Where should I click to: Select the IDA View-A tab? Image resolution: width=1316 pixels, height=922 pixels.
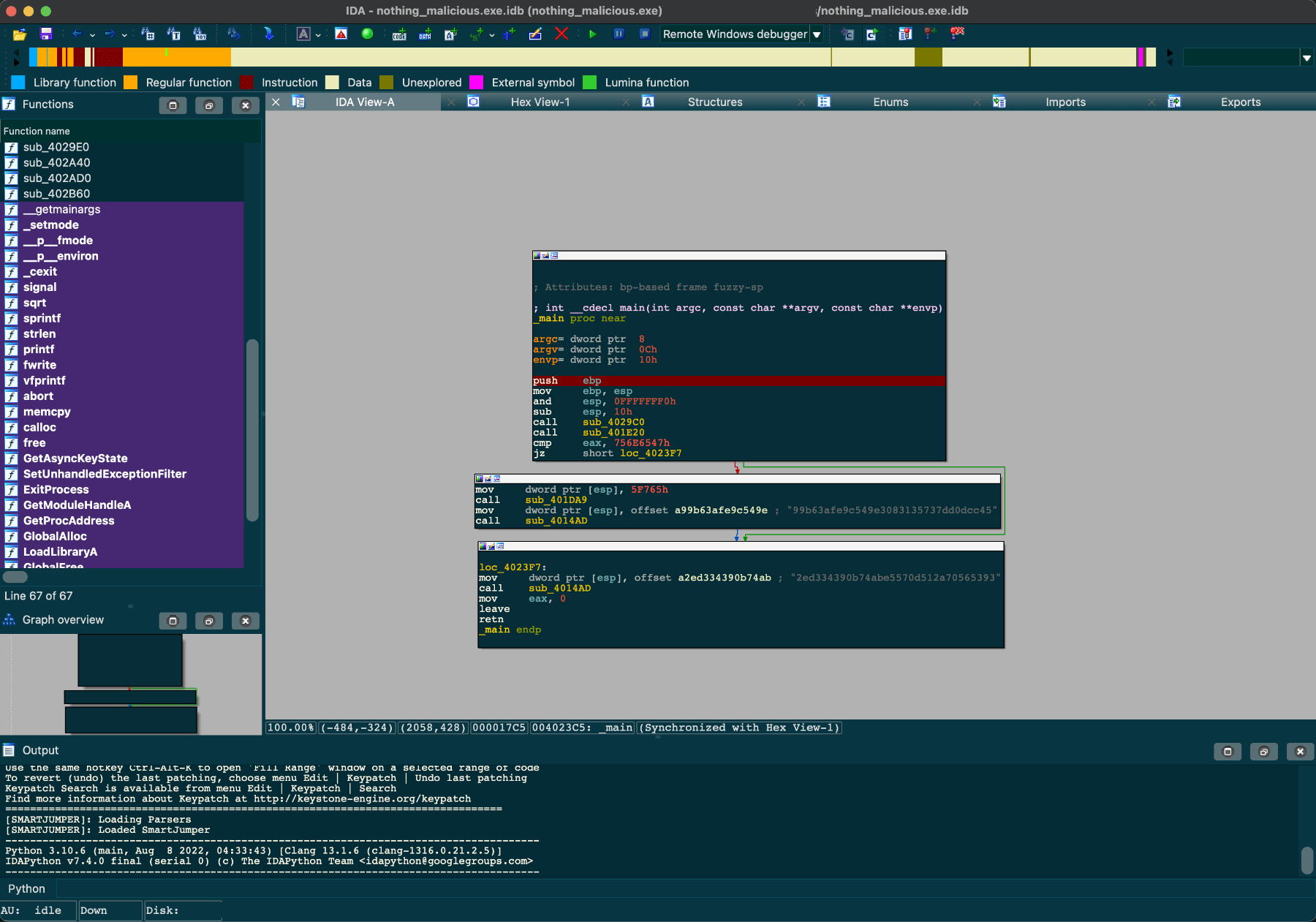pyautogui.click(x=365, y=102)
